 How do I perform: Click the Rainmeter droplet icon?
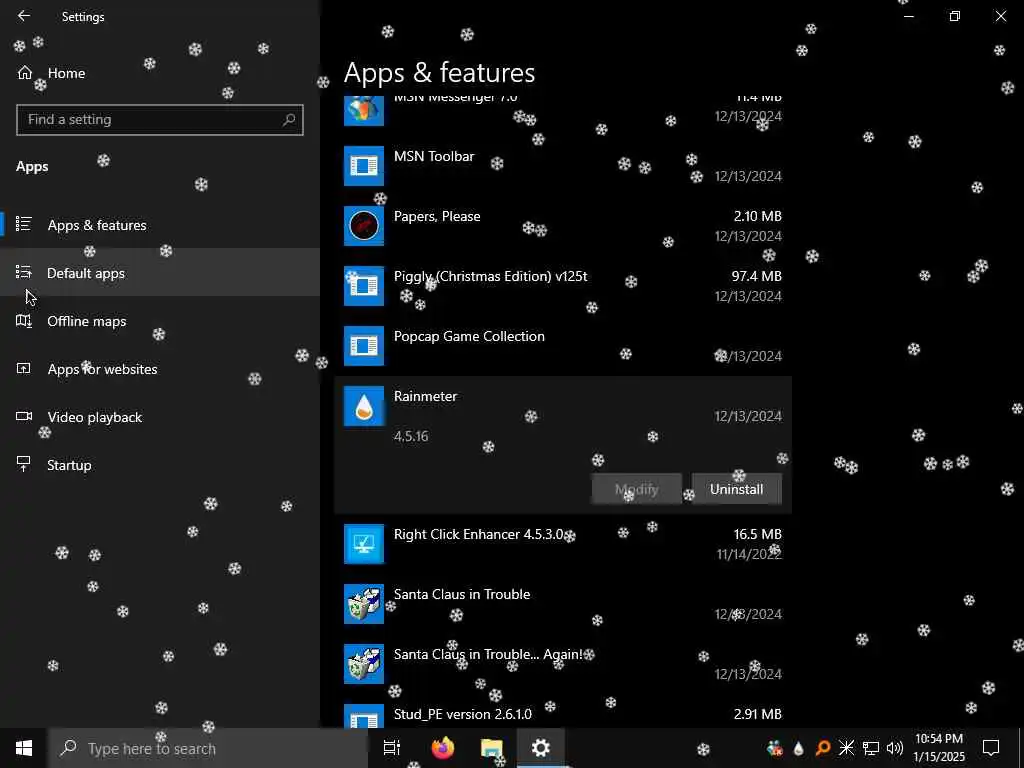click(364, 406)
